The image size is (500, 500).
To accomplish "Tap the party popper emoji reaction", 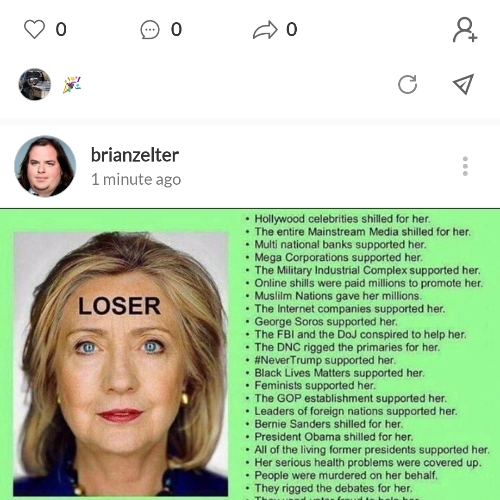I will [72, 85].
